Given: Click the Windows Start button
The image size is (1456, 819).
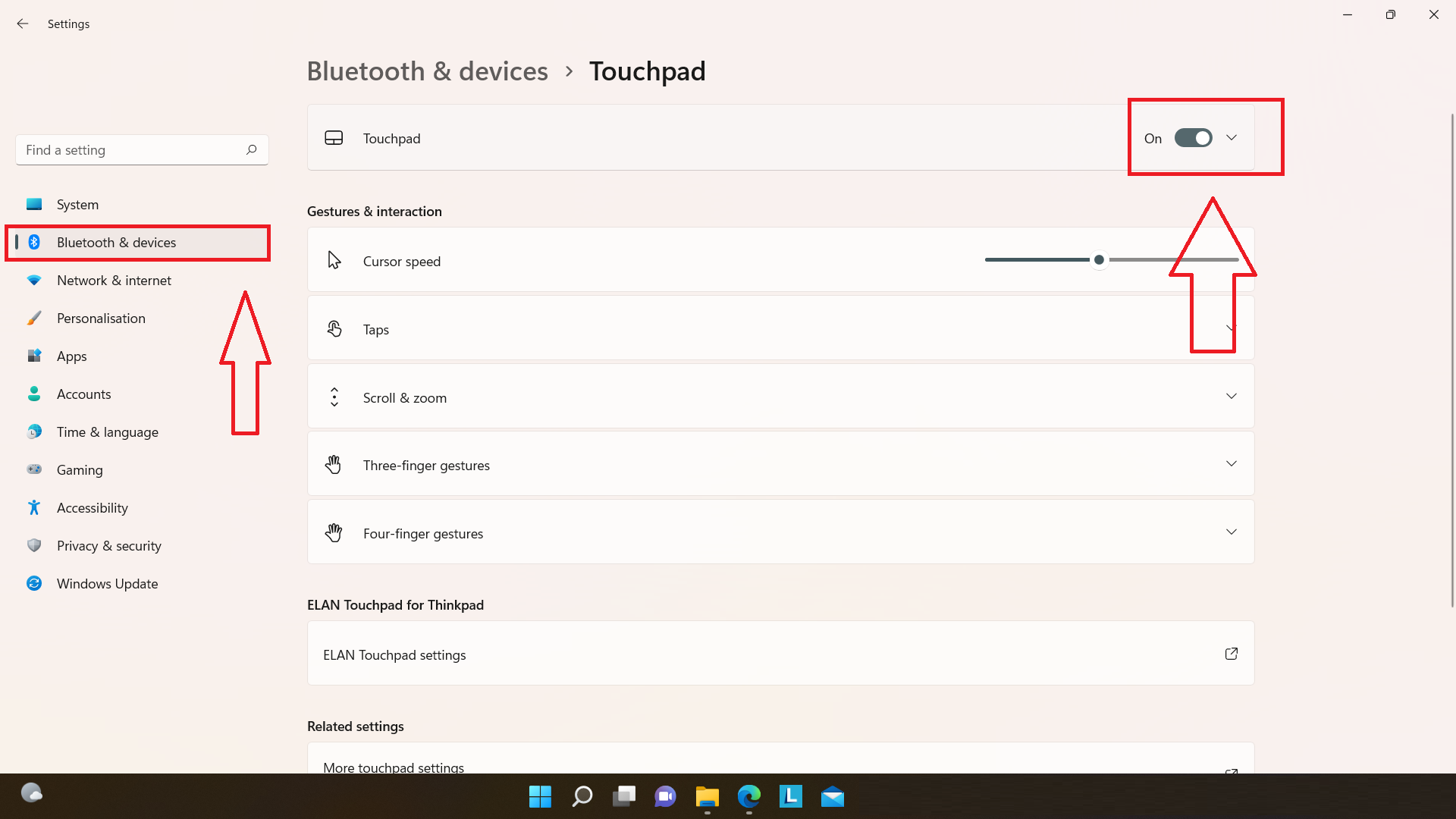Looking at the screenshot, I should tap(540, 796).
